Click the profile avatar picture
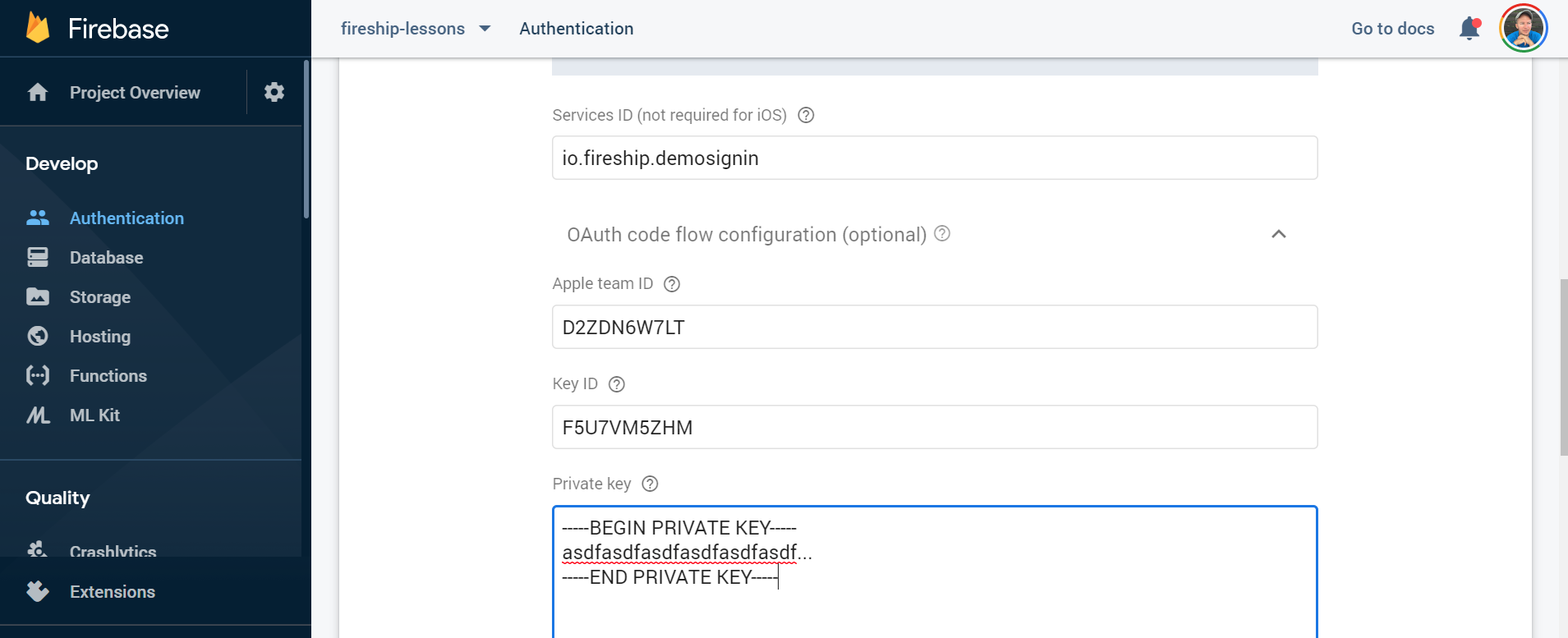Viewport: 1568px width, 638px height. (x=1522, y=27)
